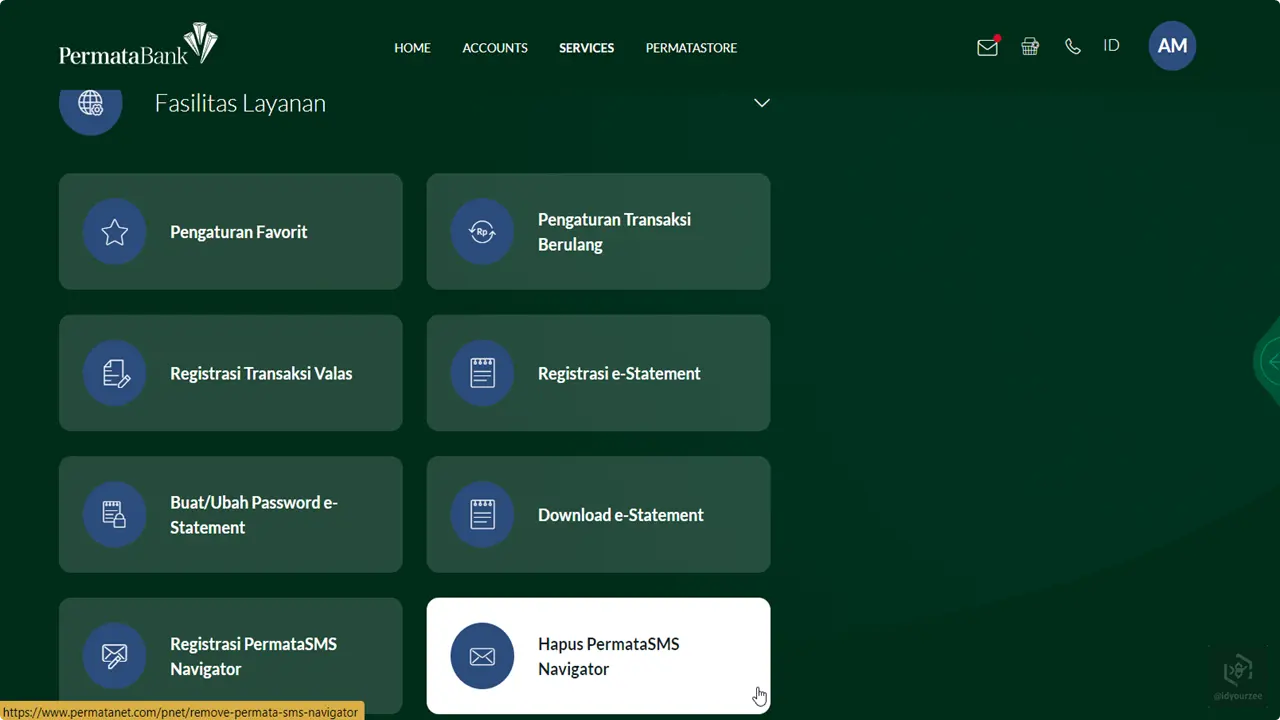Viewport: 1280px width, 720px height.
Task: Click the Rp recurring icon of Transaksi Berulang
Action: coord(483,232)
